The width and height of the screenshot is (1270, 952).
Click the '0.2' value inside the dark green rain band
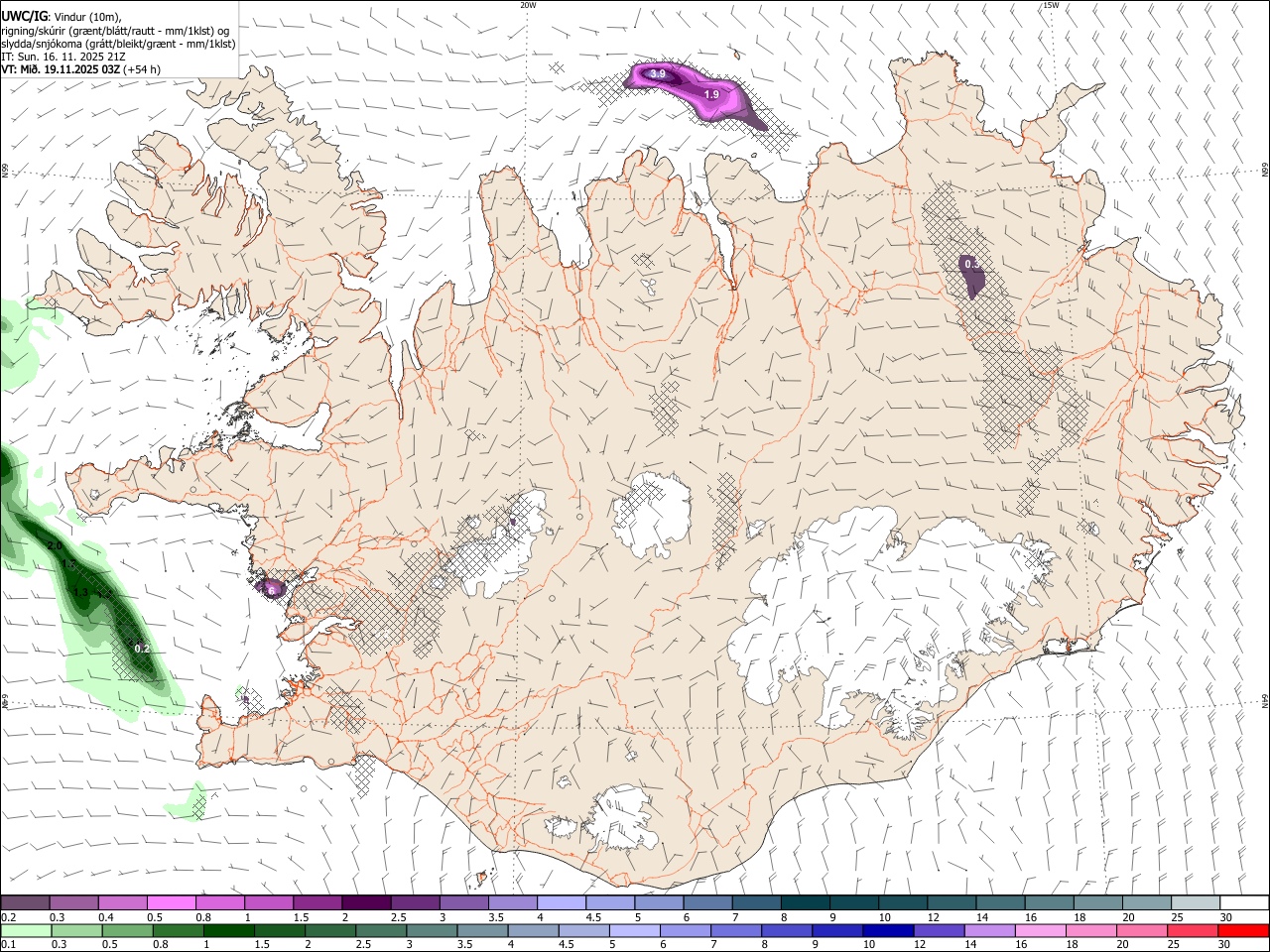click(x=142, y=649)
